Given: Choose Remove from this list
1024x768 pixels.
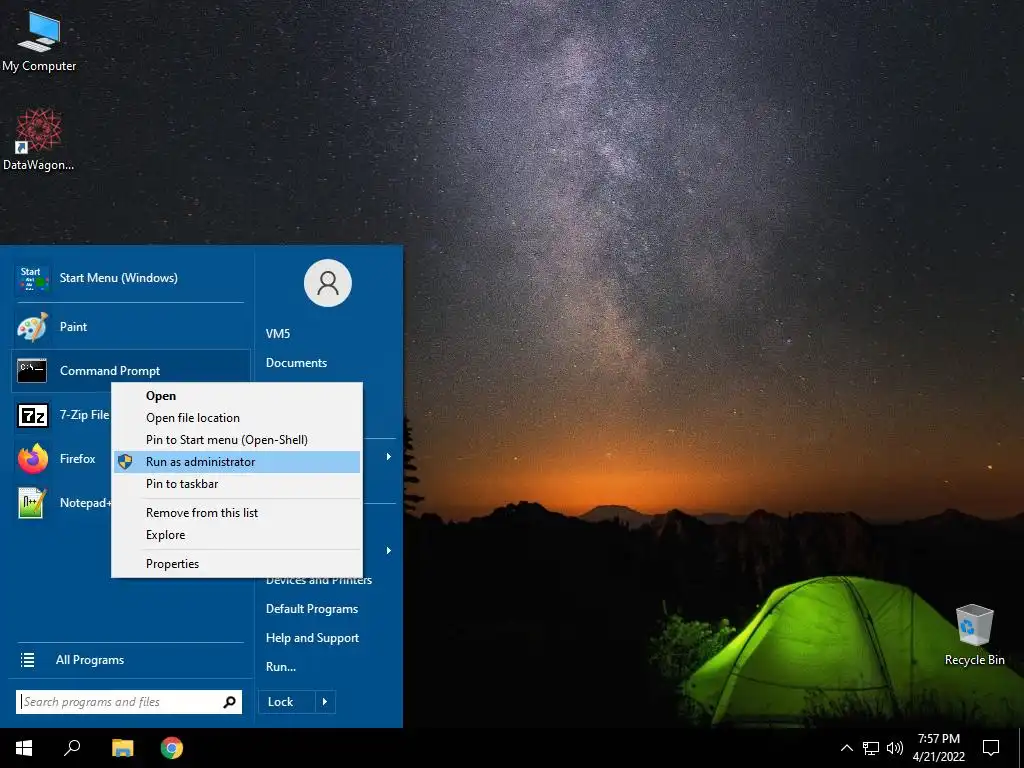Looking at the screenshot, I should [236, 513].
